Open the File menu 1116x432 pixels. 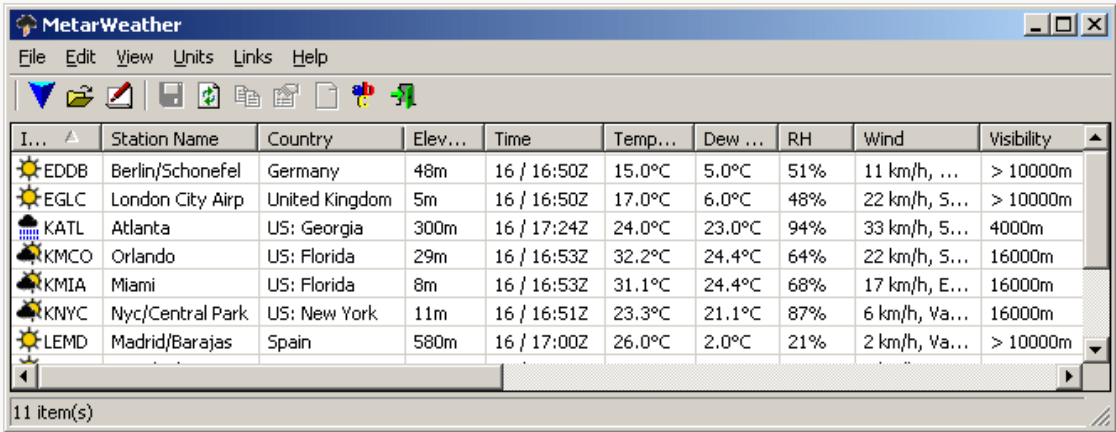[32, 58]
